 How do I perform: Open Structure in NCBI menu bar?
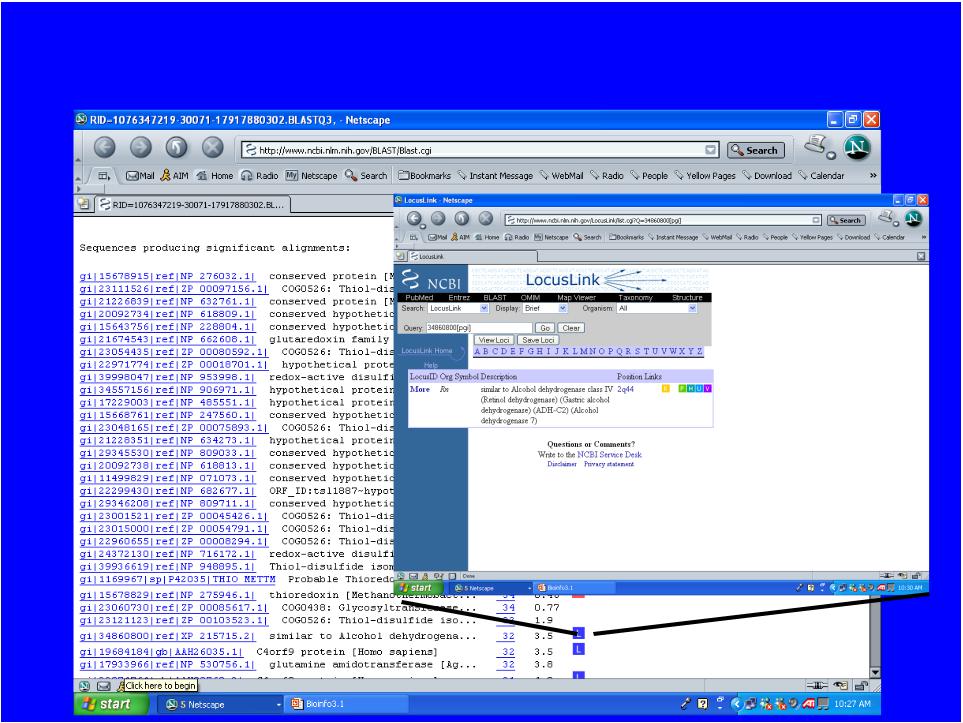(x=687, y=297)
